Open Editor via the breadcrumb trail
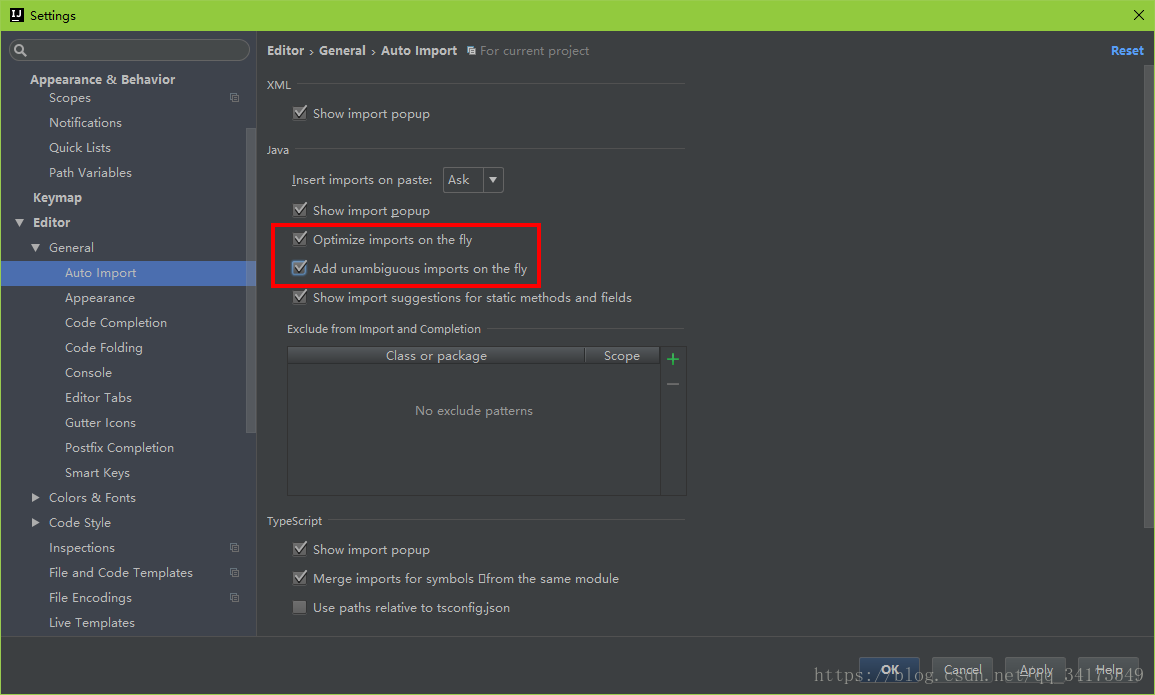 click(x=285, y=50)
